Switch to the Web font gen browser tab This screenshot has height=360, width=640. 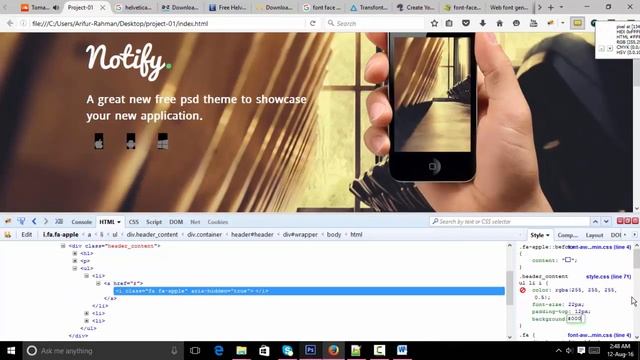pos(509,7)
